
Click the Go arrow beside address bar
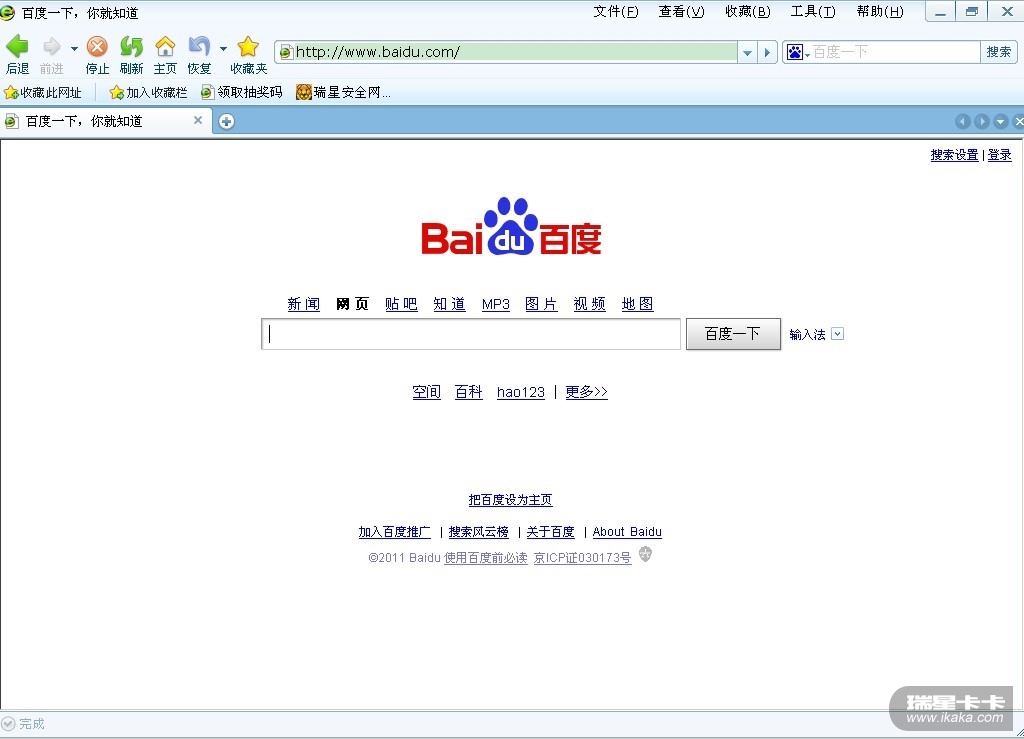coord(767,52)
